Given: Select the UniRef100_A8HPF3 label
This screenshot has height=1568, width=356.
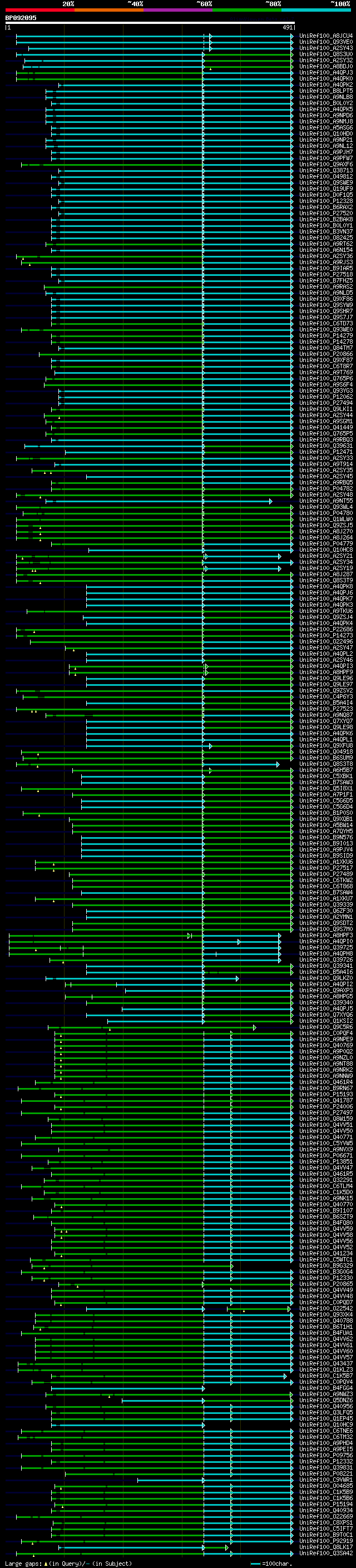Looking at the screenshot, I should pos(326,936).
